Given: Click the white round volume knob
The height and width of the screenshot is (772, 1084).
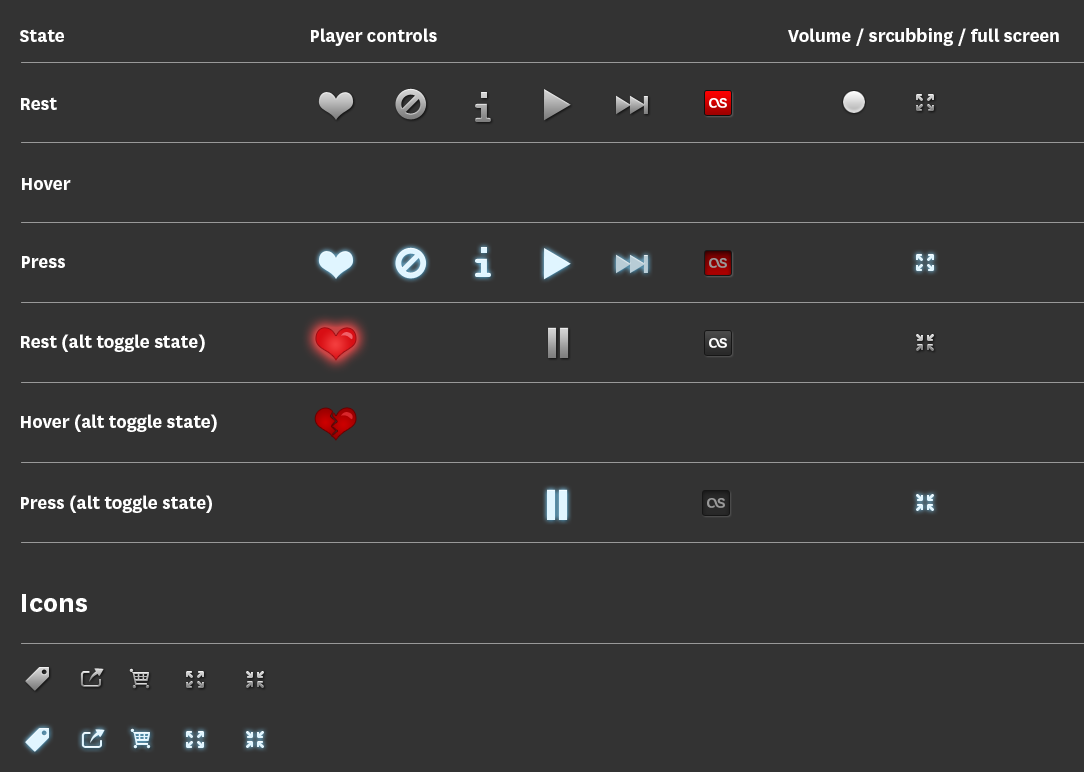Looking at the screenshot, I should click(x=854, y=102).
